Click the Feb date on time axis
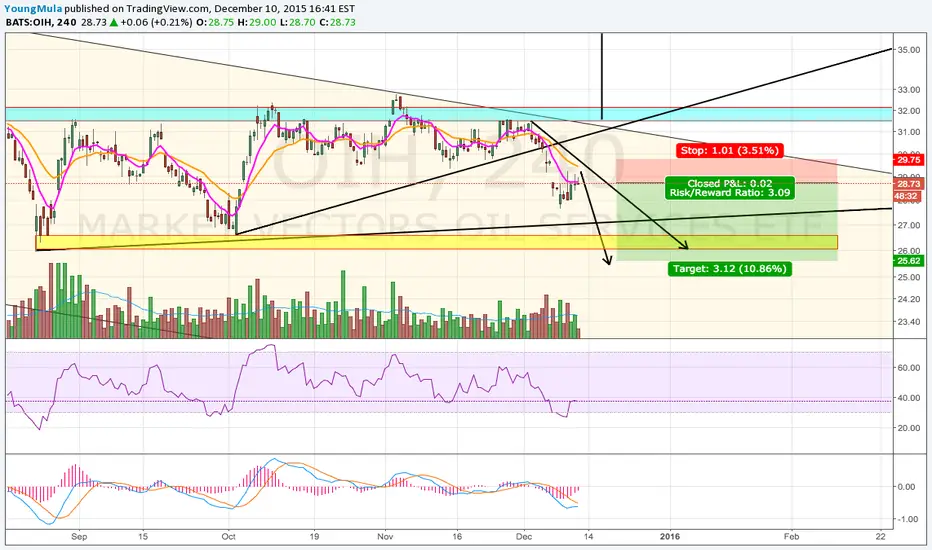The width and height of the screenshot is (932, 550). (x=791, y=536)
